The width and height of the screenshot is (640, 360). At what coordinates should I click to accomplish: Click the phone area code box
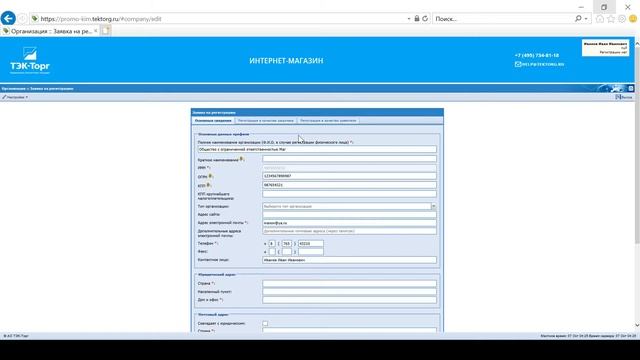287,244
